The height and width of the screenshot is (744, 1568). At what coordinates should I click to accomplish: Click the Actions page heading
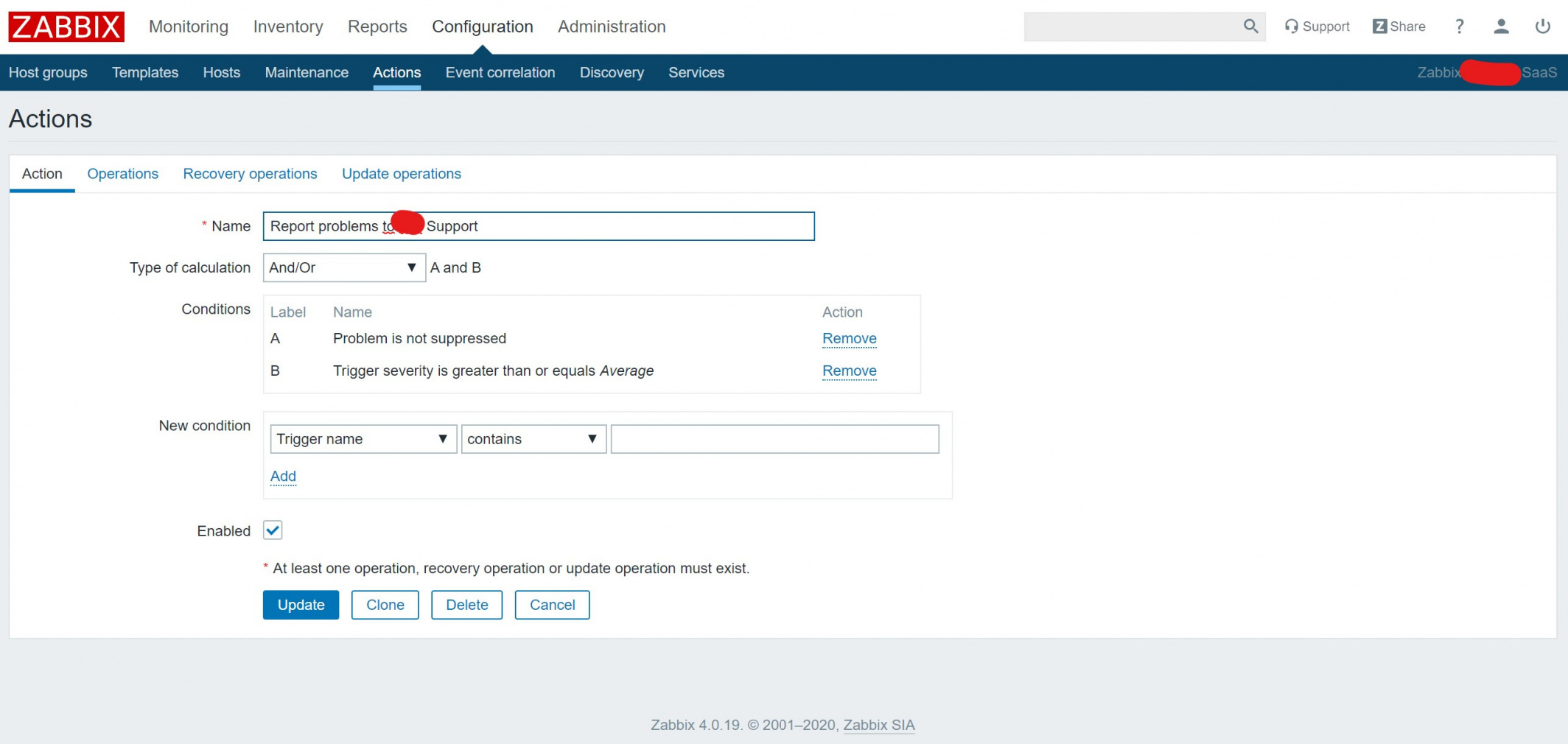coord(51,119)
